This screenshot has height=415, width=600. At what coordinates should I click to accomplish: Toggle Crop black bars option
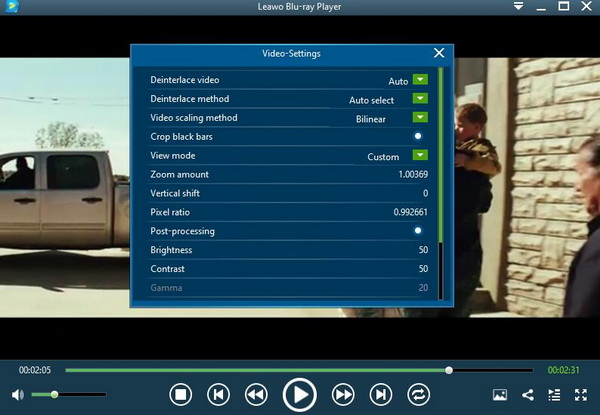418,136
